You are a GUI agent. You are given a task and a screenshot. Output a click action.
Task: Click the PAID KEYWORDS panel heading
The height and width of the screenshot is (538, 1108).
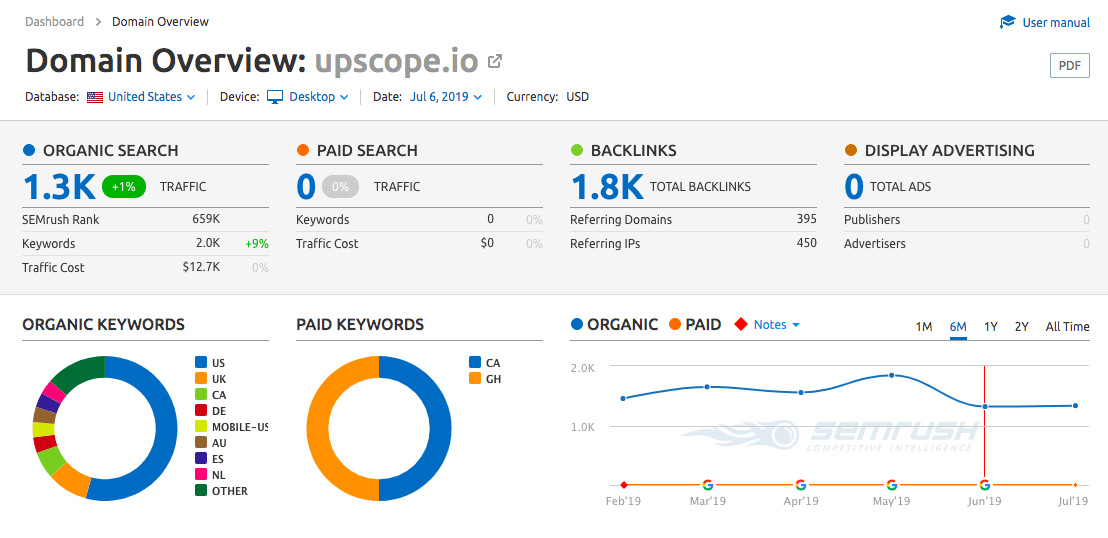point(360,324)
